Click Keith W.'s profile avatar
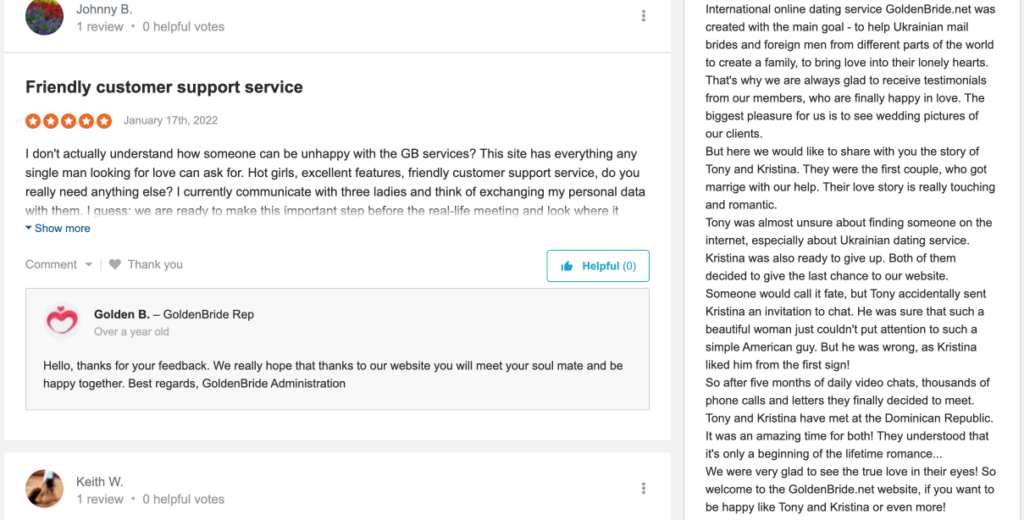 point(44,488)
